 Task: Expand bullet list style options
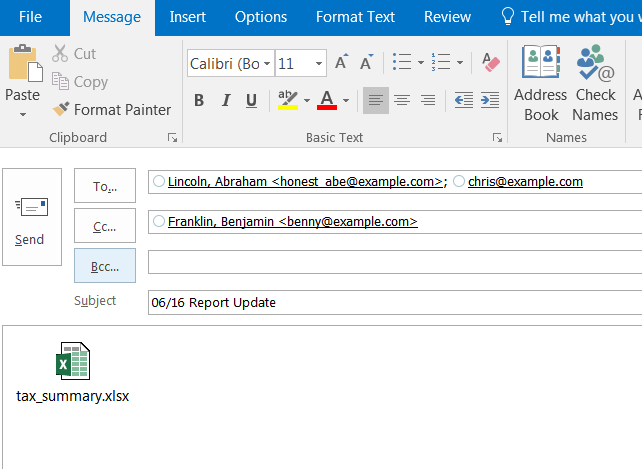pos(420,63)
